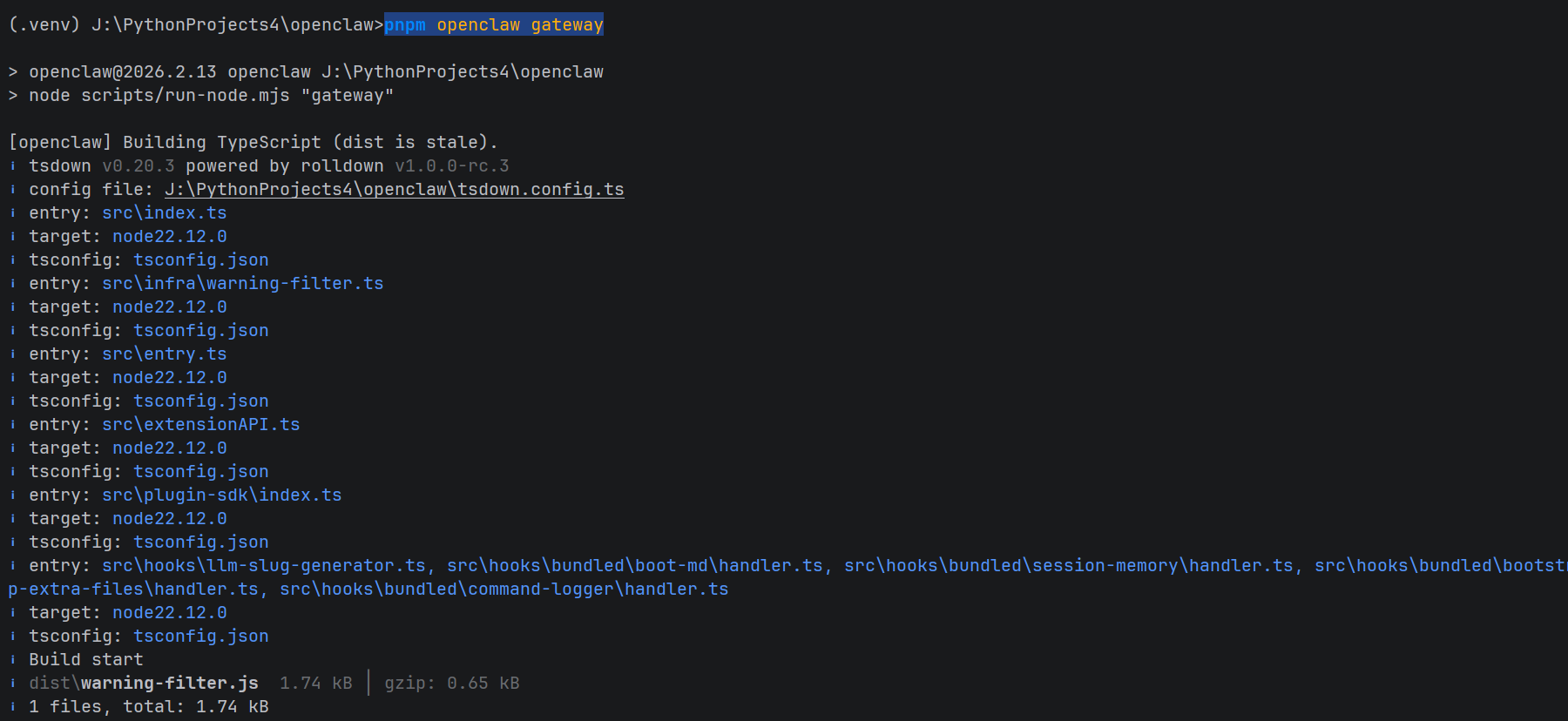Open the session-memory\handler.ts hook link
Viewport: 1568px width, 721px height.
point(1068,566)
